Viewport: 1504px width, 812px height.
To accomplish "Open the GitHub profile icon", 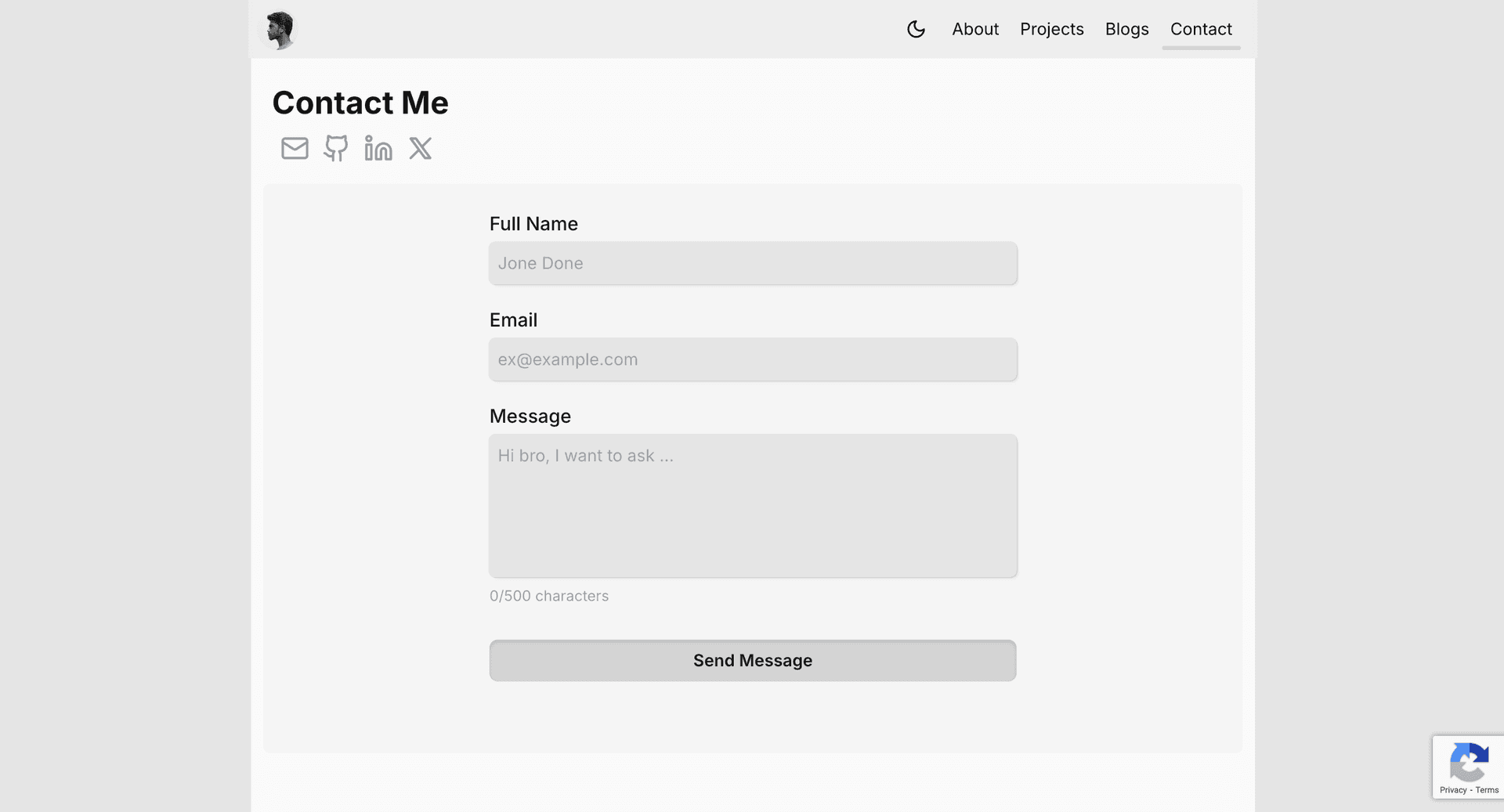I will tap(336, 148).
